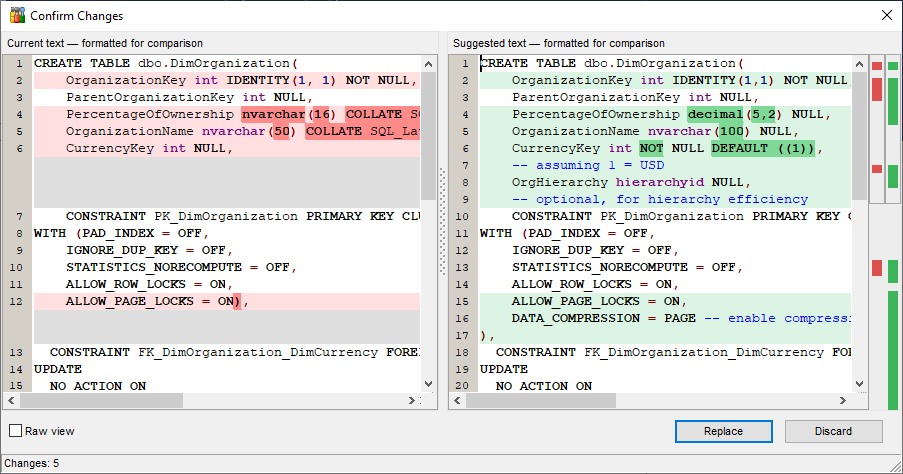Click 'CurrencyKey int NULL' in Current text pane
903x474 pixels.
(x=146, y=149)
